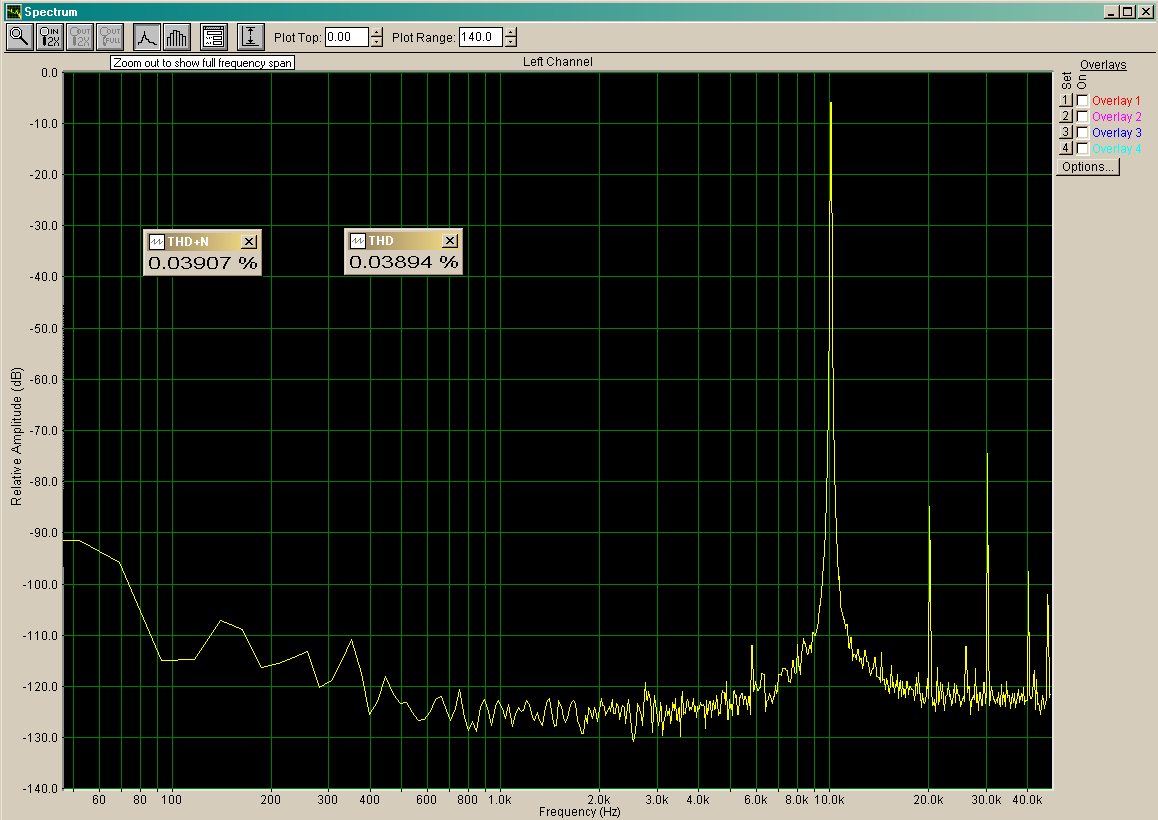Click the 10.0k frequency axis tick
This screenshot has width=1158, height=820.
tap(829, 799)
